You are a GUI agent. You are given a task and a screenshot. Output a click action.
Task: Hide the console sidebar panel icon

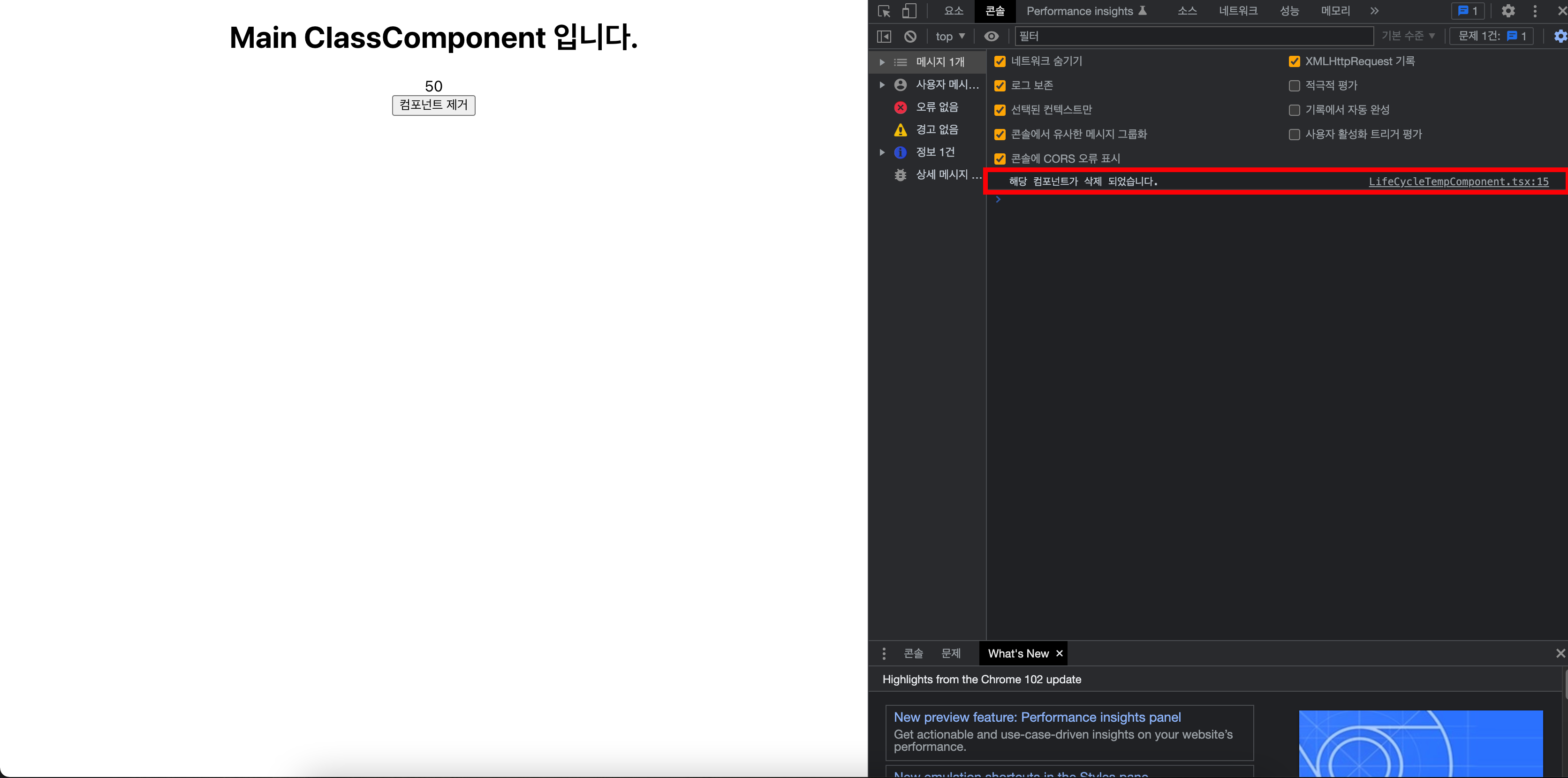884,37
